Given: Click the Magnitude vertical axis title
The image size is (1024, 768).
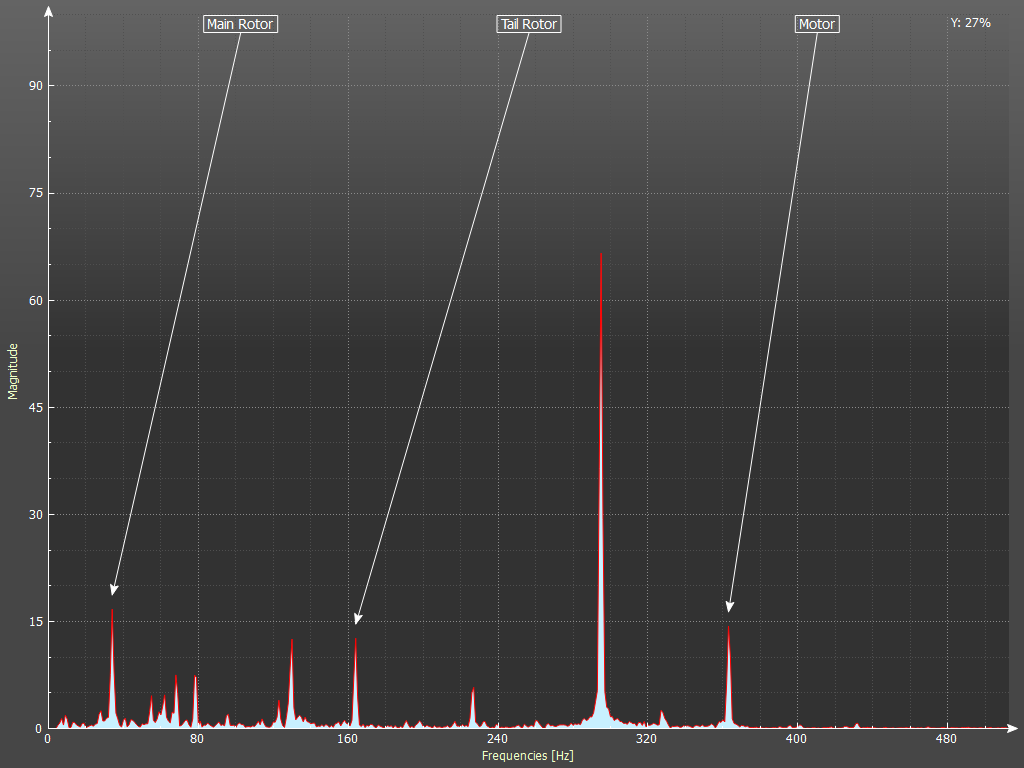Looking at the screenshot, I should click(x=13, y=371).
